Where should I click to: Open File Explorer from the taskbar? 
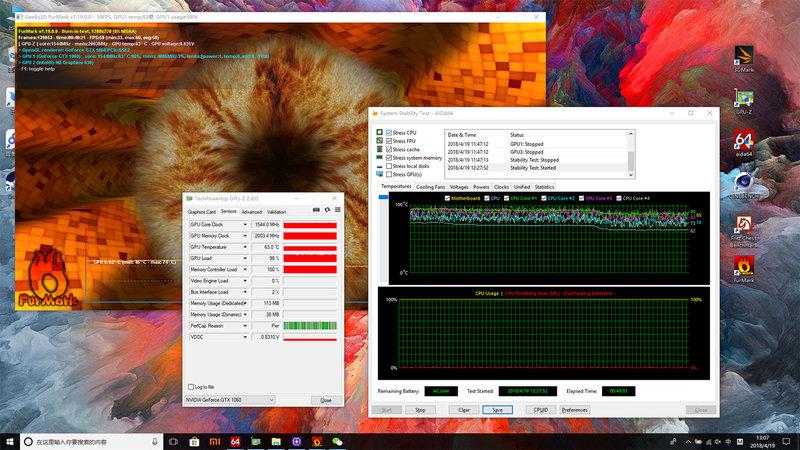276,441
